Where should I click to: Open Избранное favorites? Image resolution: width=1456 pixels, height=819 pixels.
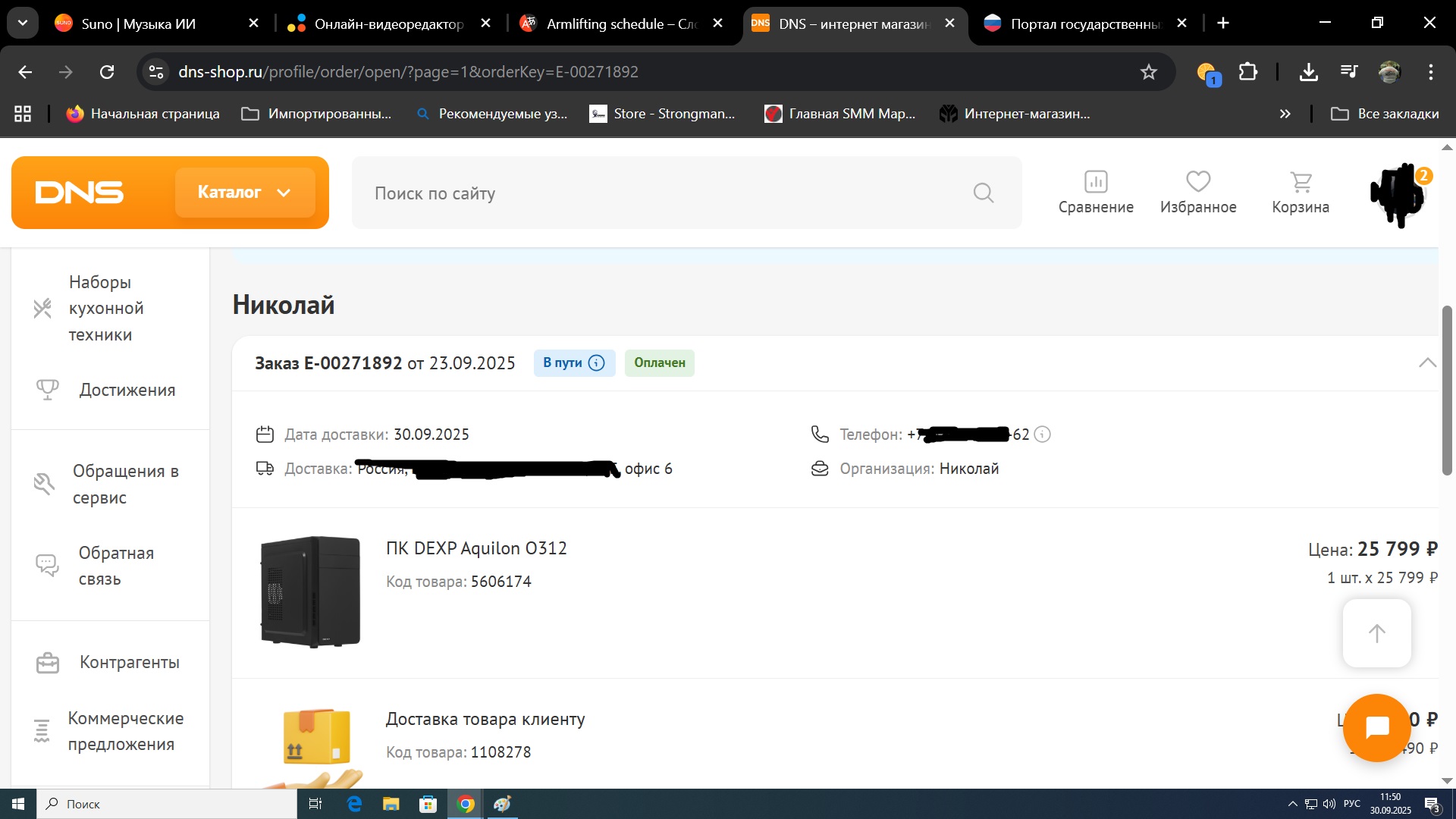click(x=1198, y=193)
